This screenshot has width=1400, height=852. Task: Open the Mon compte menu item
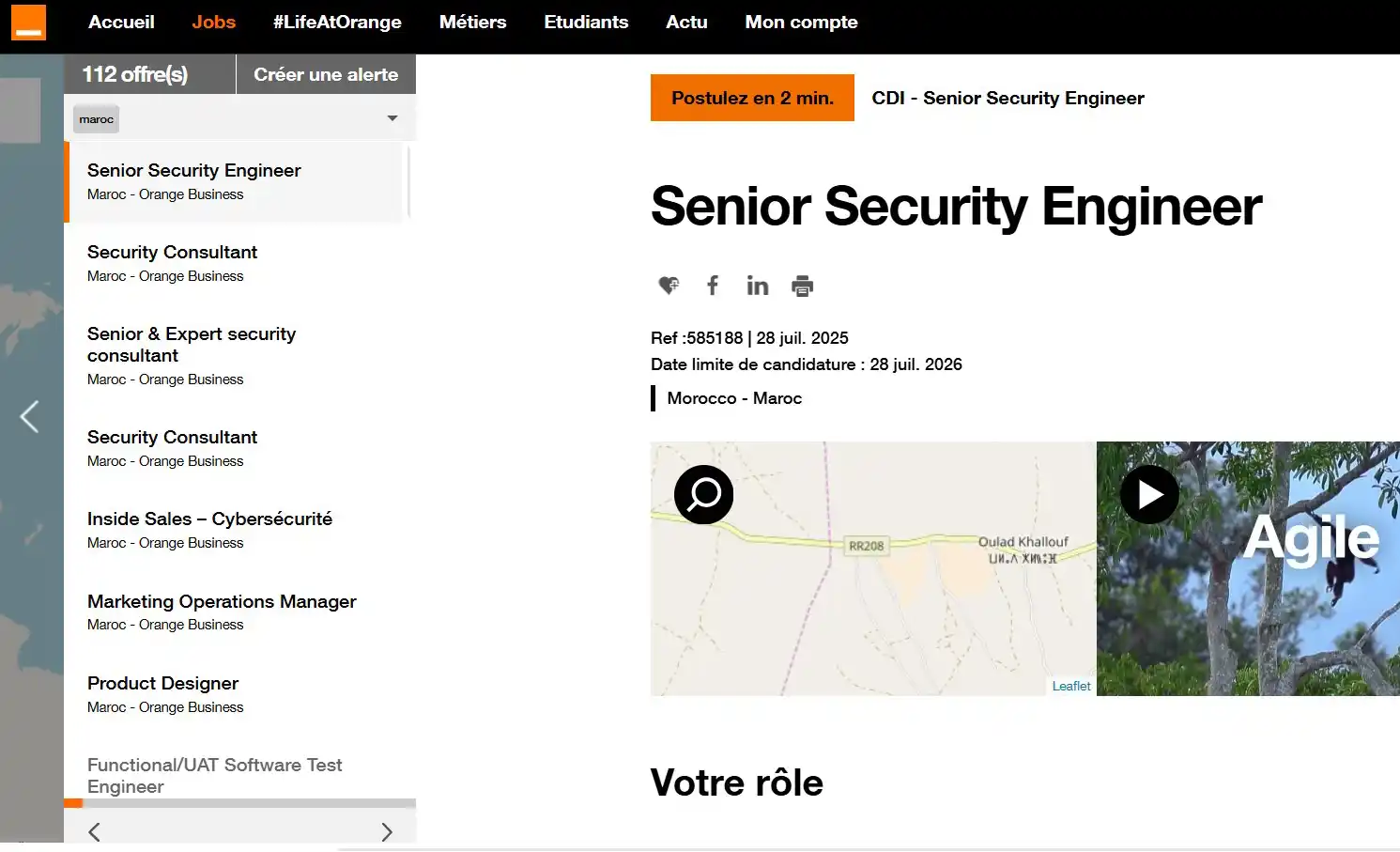click(801, 23)
